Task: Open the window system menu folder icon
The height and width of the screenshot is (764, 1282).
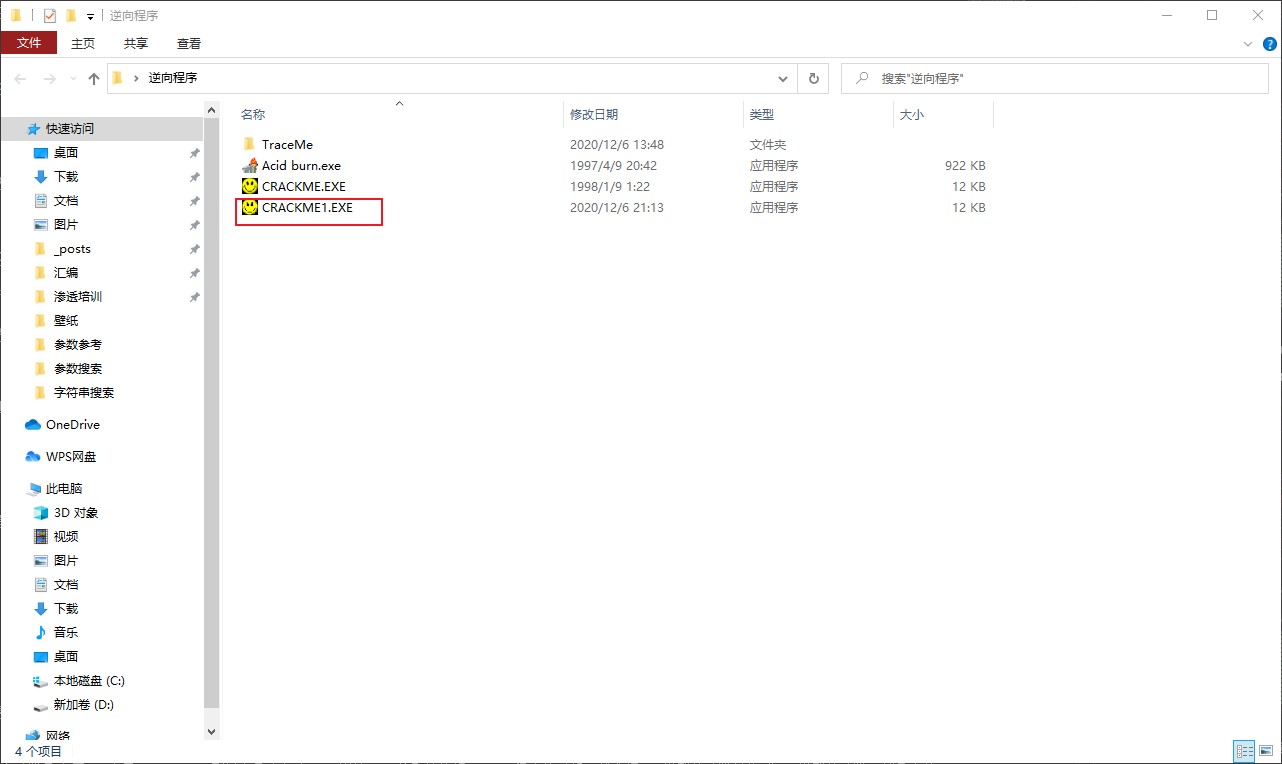Action: pos(15,15)
